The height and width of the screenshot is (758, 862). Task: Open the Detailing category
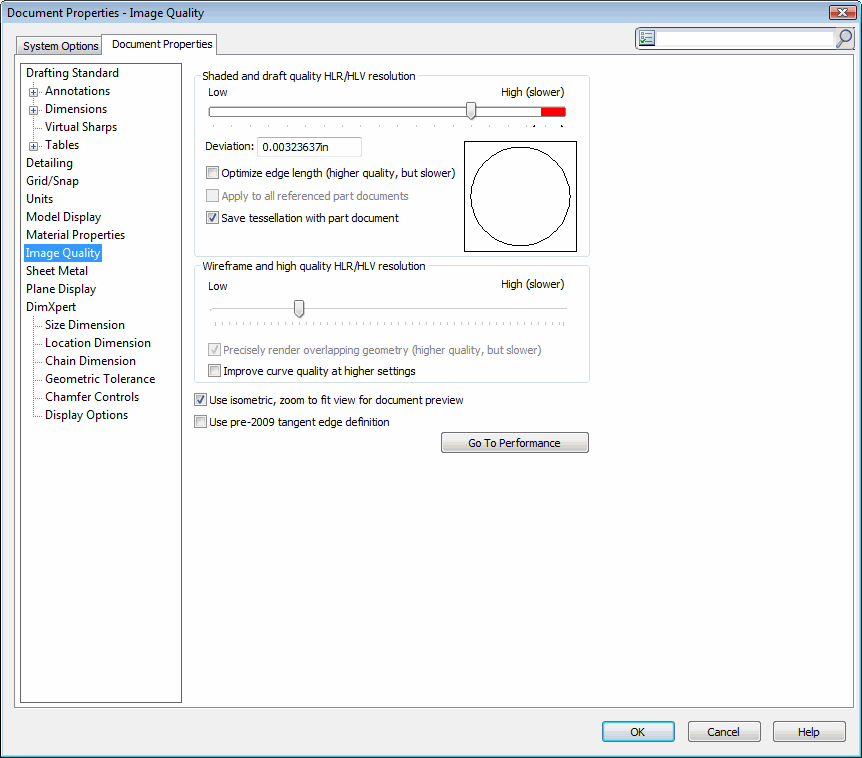[x=49, y=163]
